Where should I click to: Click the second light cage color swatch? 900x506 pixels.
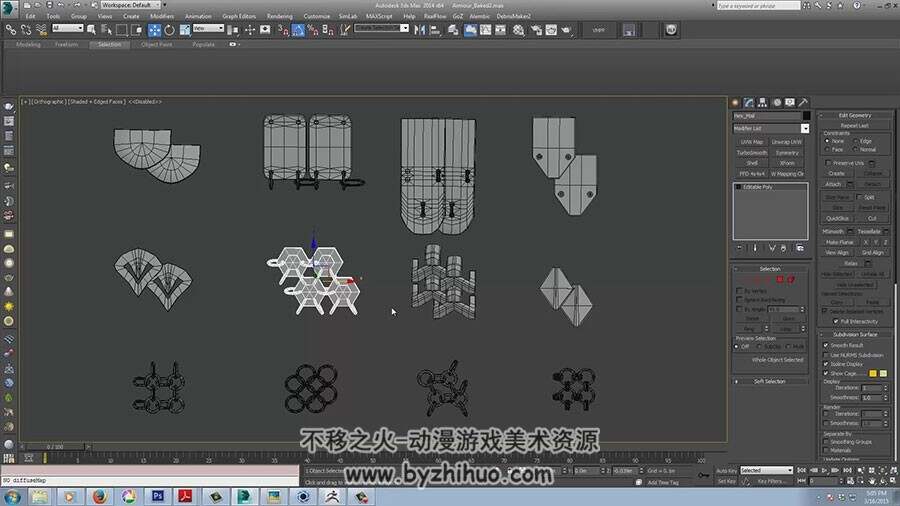point(883,373)
